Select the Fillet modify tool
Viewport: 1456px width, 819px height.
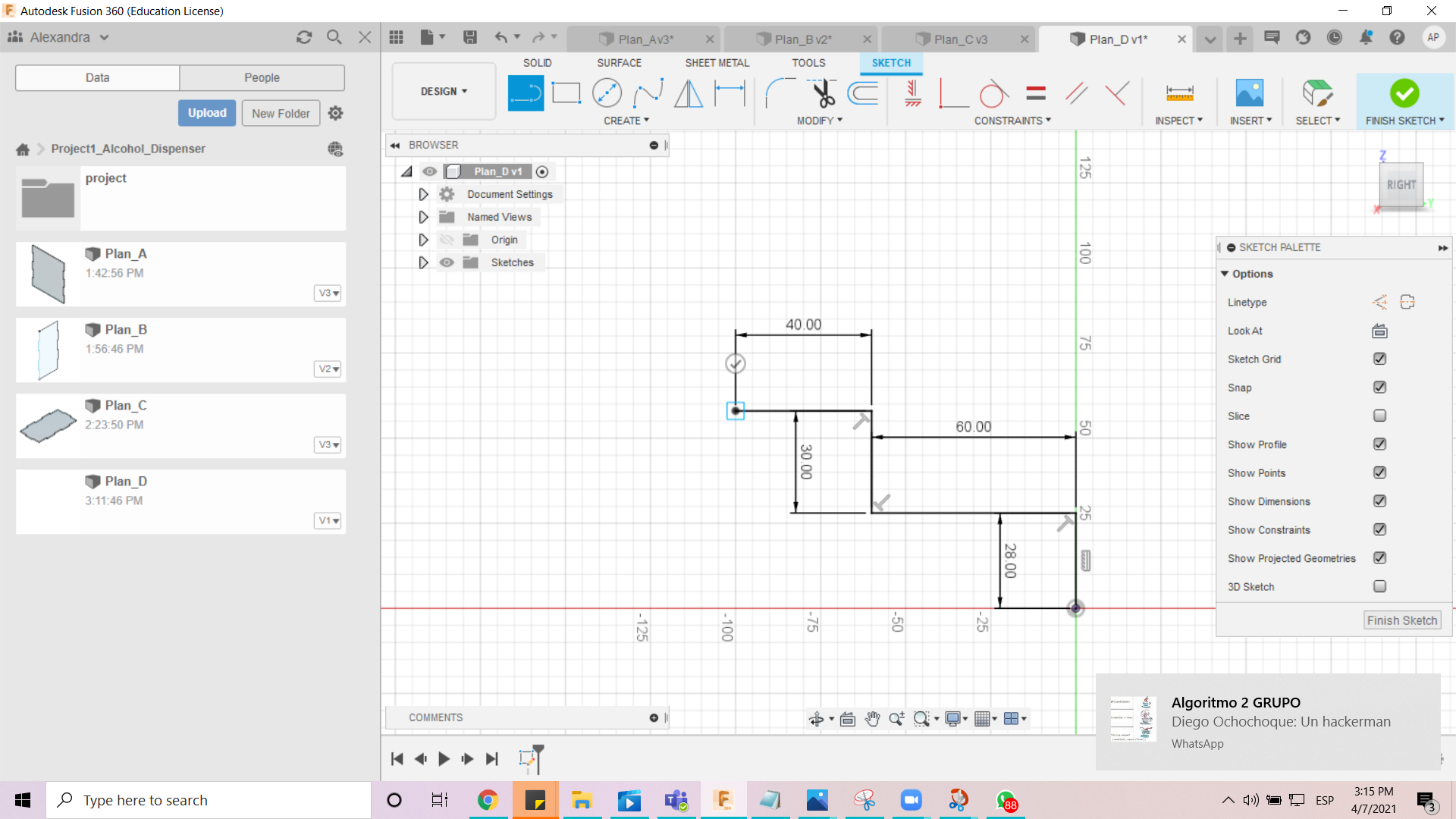pos(780,93)
